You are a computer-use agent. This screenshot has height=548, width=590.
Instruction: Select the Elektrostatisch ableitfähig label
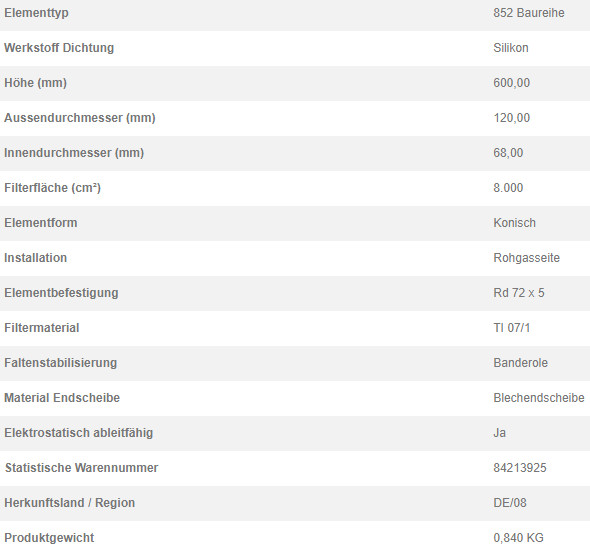pyautogui.click(x=79, y=433)
